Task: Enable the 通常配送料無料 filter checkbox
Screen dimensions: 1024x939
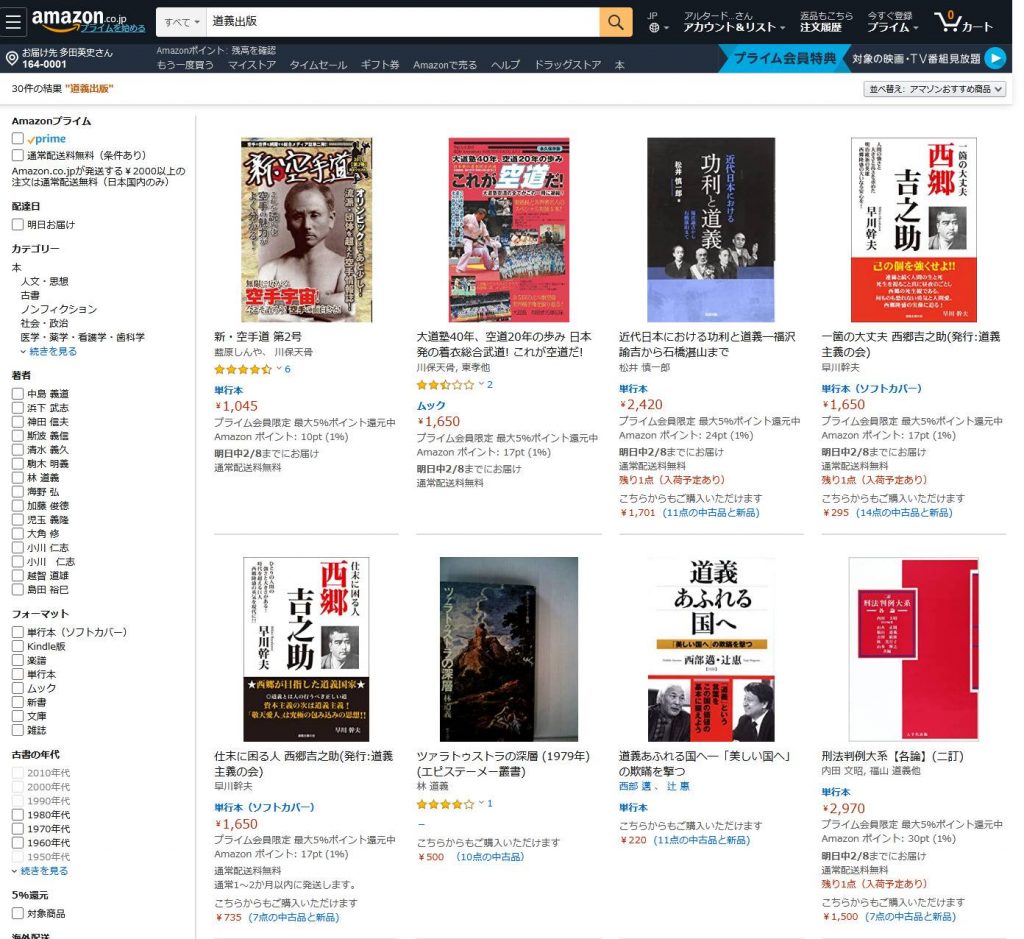Action: (x=18, y=155)
